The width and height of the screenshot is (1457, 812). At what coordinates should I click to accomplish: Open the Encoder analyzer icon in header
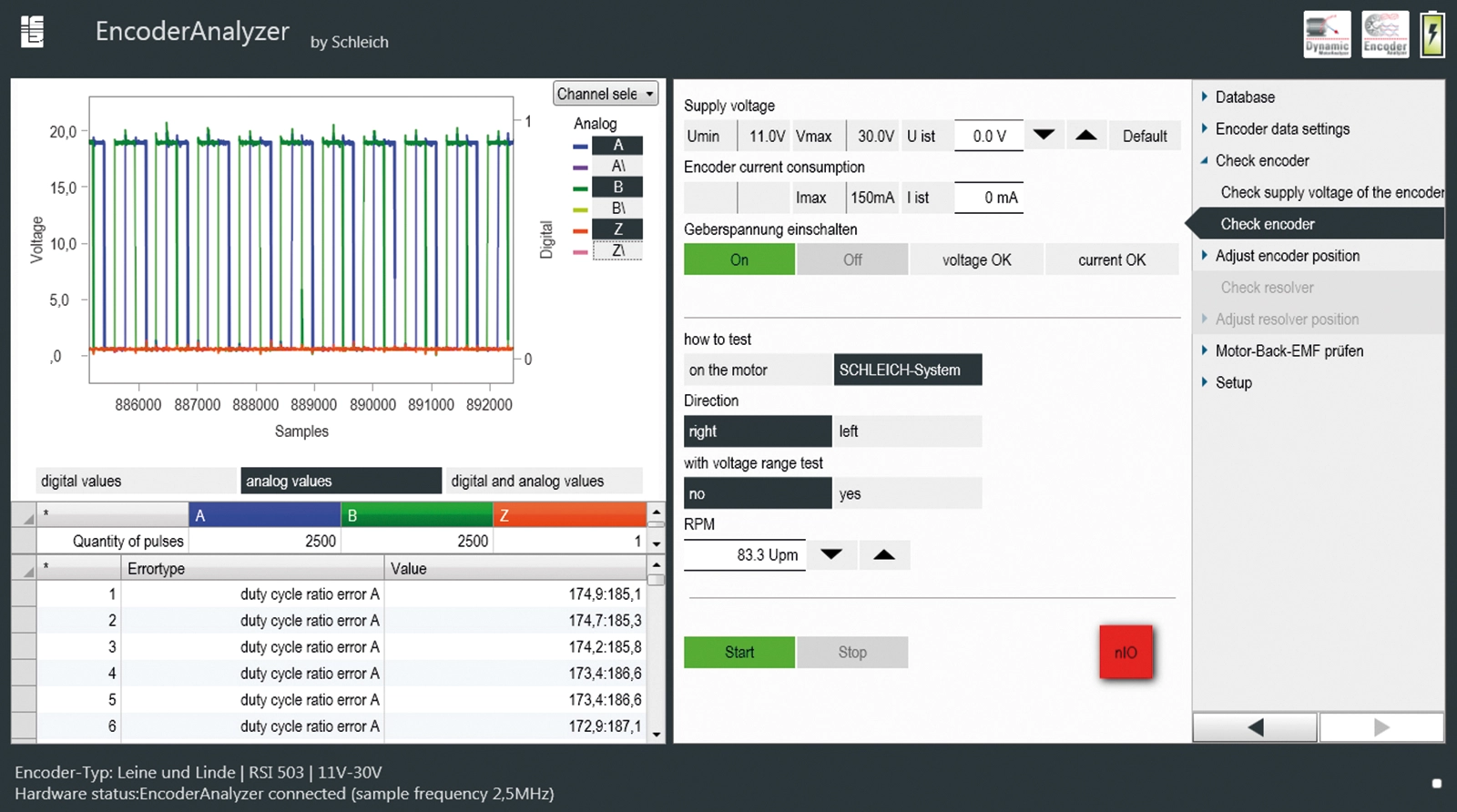(1384, 35)
